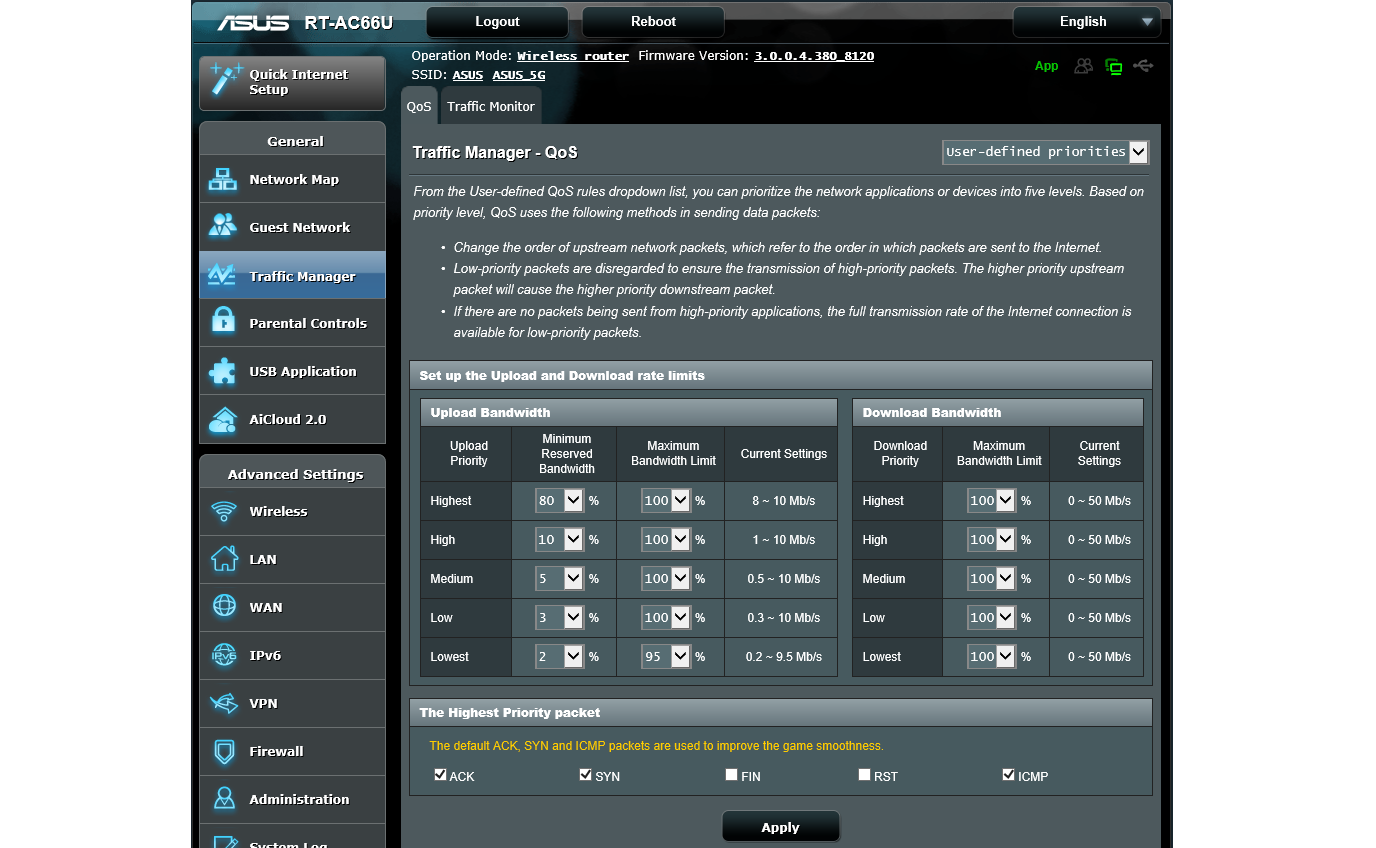
Task: Click the Guest Network people icon
Action: click(223, 226)
